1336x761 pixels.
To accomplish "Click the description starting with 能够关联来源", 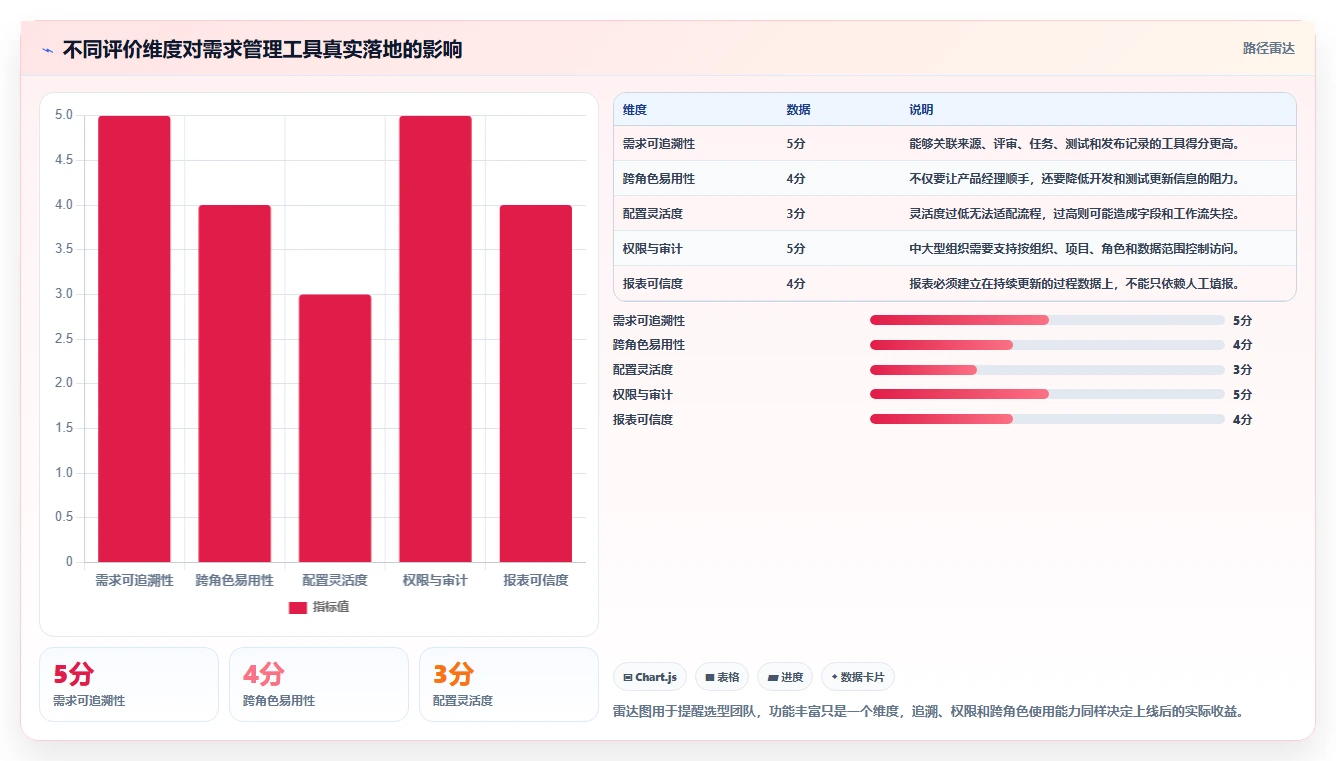I will 1075,144.
